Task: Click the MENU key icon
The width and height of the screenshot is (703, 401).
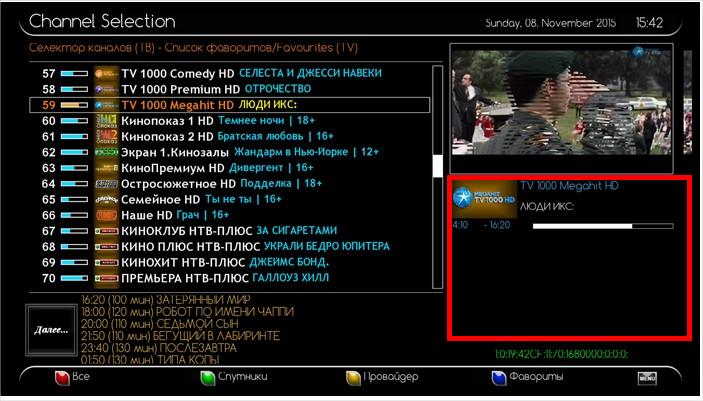Action: [647, 378]
